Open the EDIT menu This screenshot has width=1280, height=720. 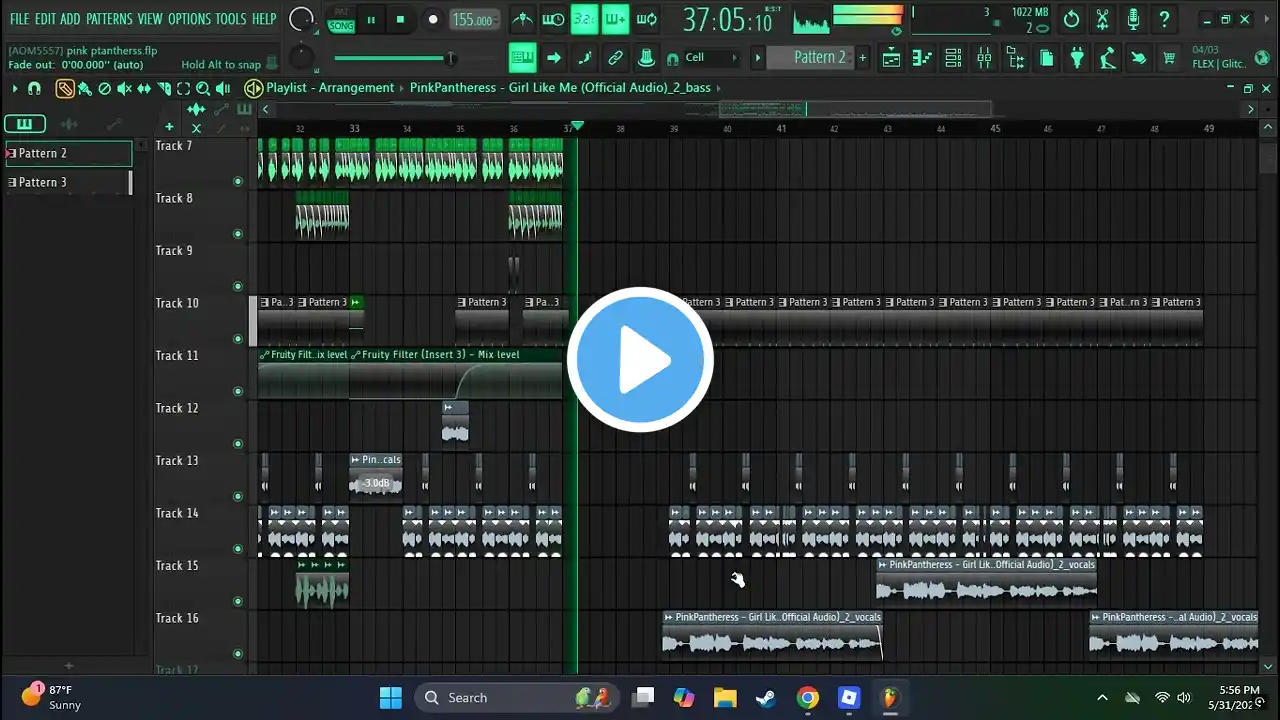(x=45, y=19)
